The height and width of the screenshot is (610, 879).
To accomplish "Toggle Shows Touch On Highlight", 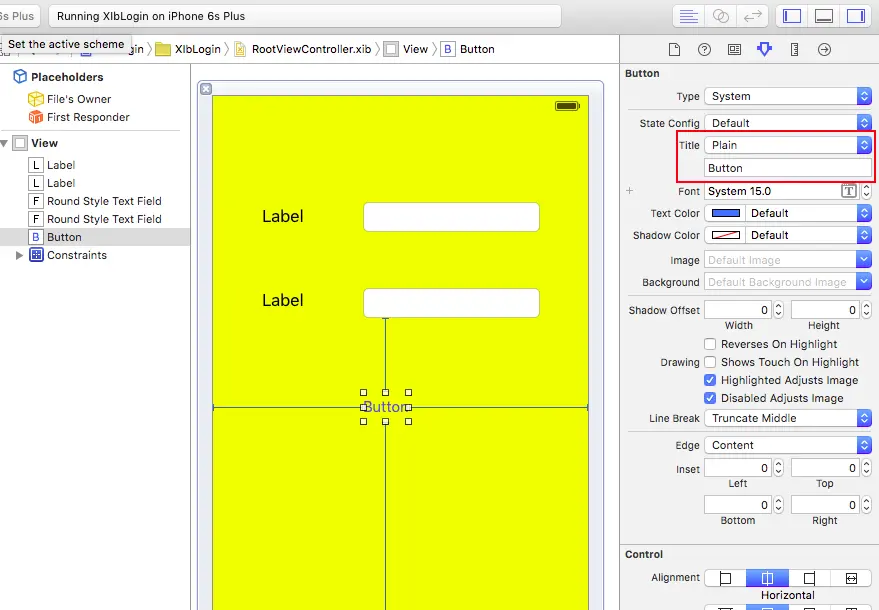I will pyautogui.click(x=710, y=362).
